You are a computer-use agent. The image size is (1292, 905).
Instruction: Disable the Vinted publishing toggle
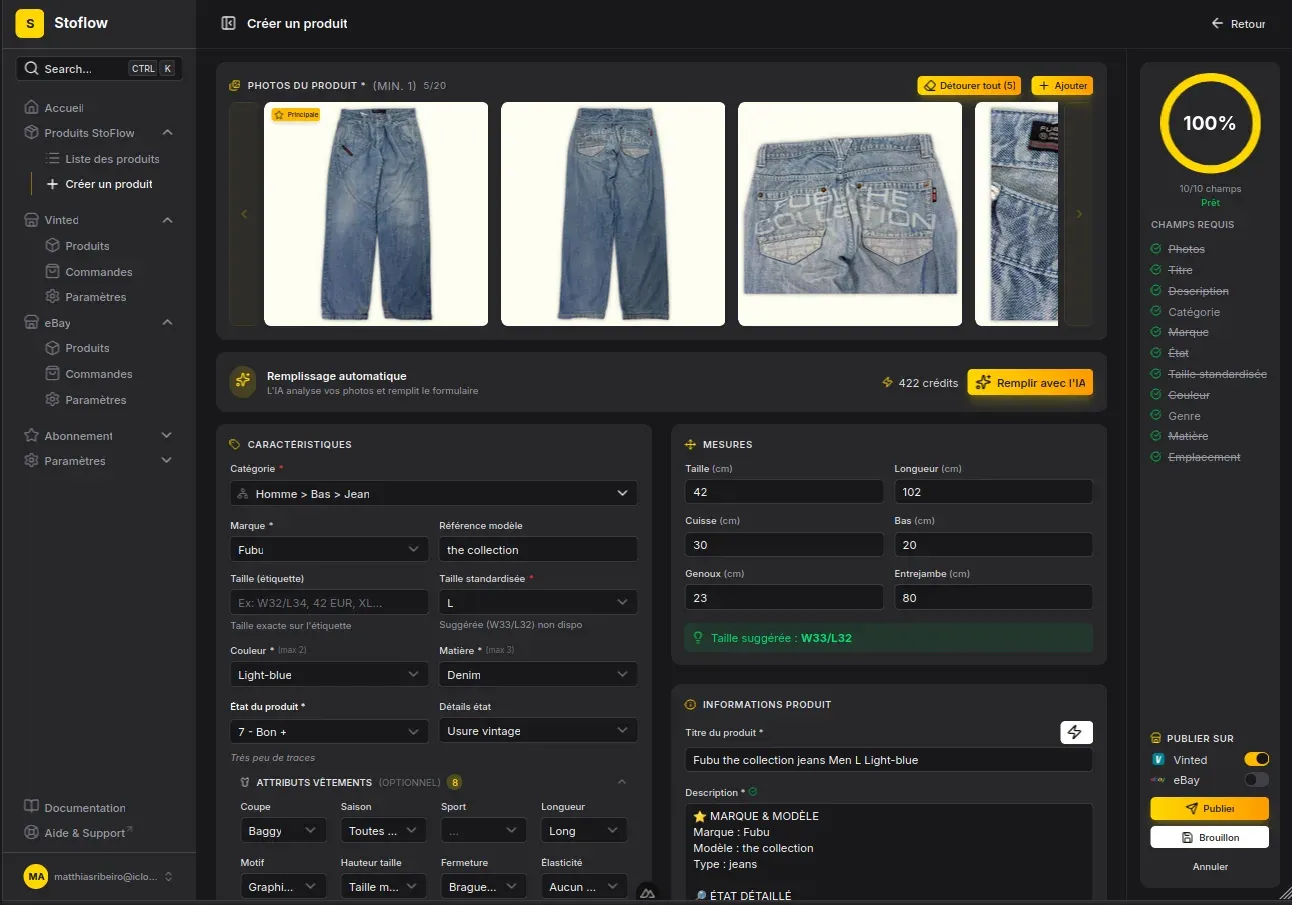click(1256, 759)
